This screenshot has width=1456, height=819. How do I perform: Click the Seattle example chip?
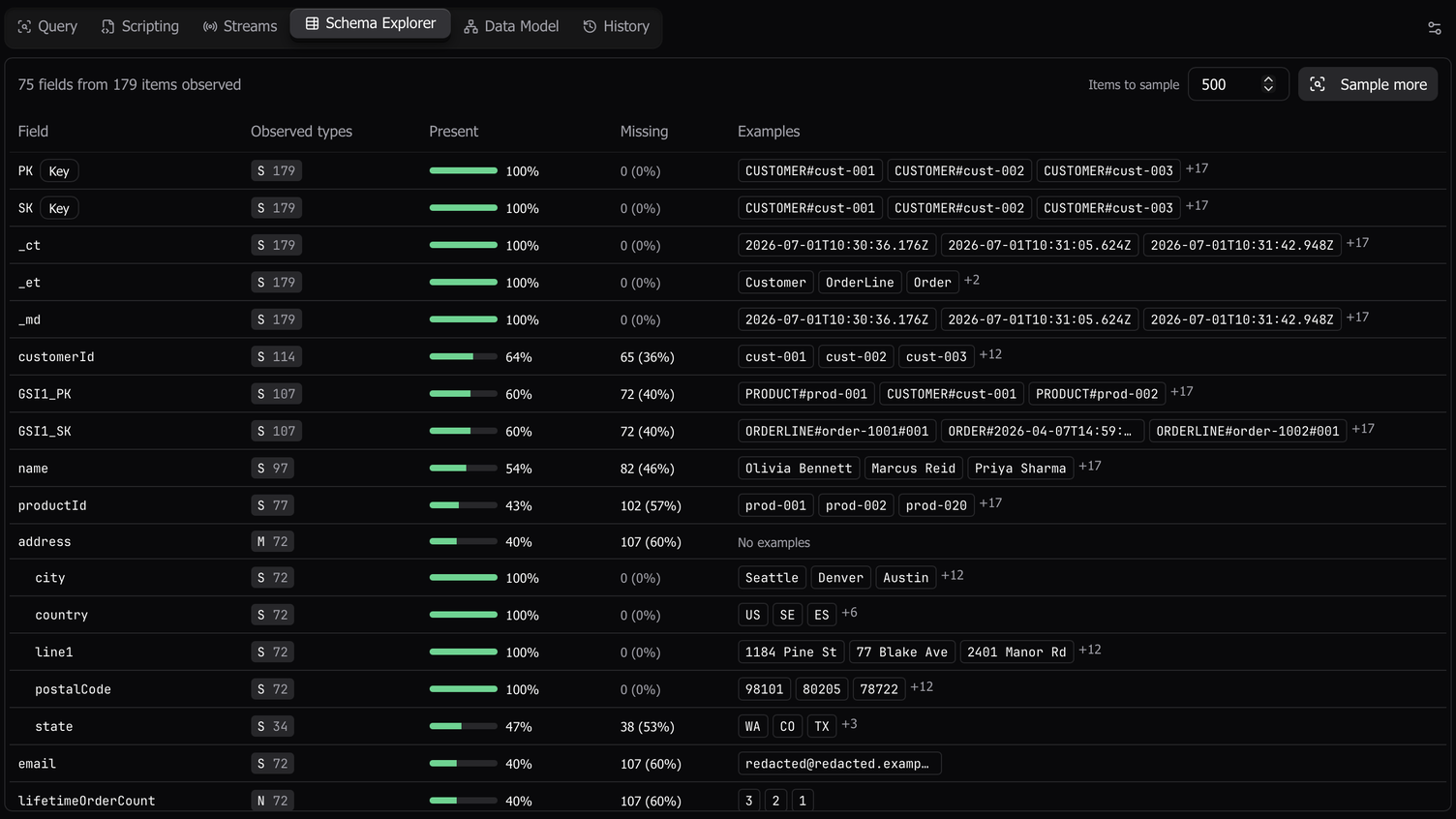772,578
